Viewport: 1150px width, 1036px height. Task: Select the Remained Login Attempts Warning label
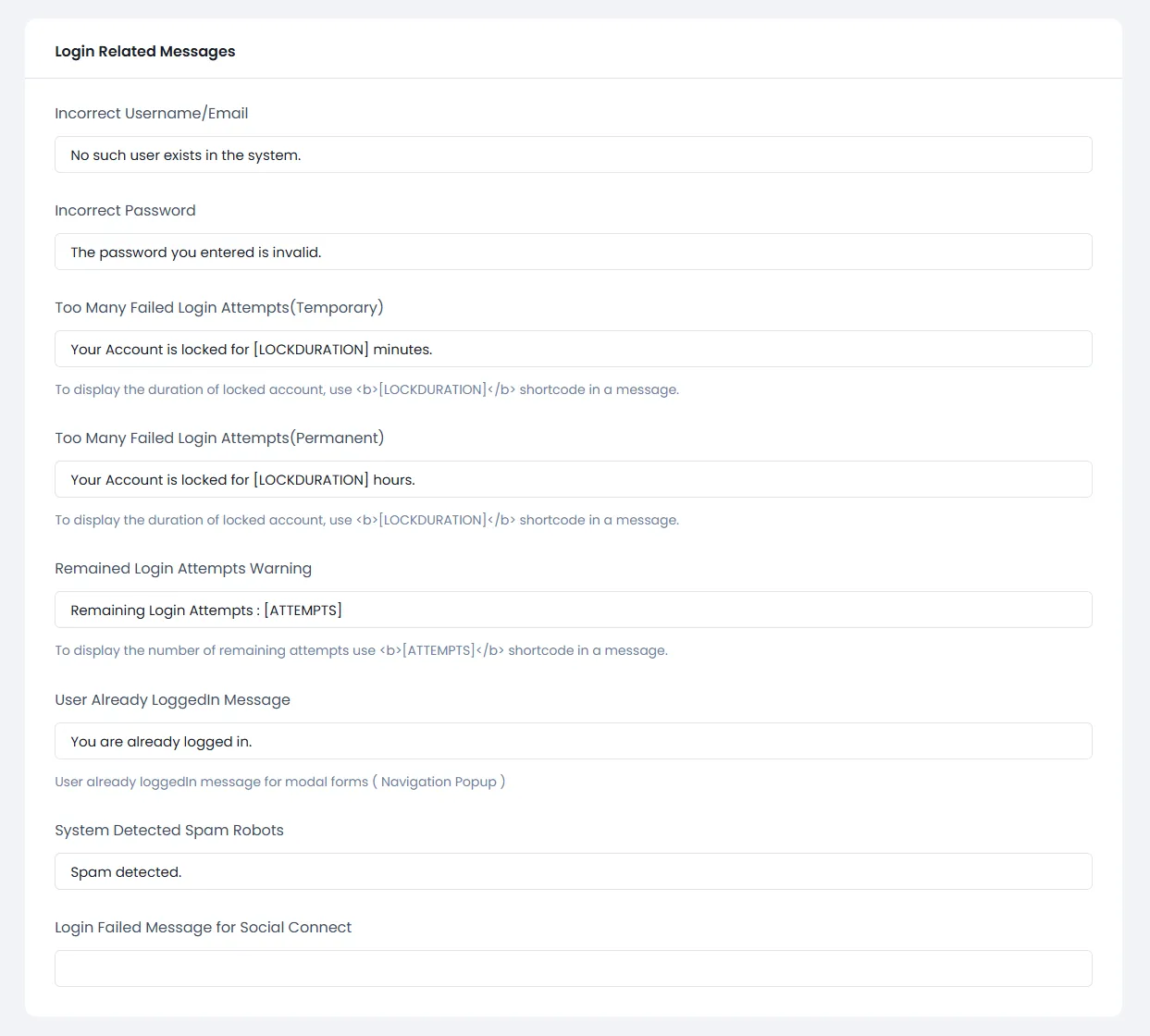point(183,568)
